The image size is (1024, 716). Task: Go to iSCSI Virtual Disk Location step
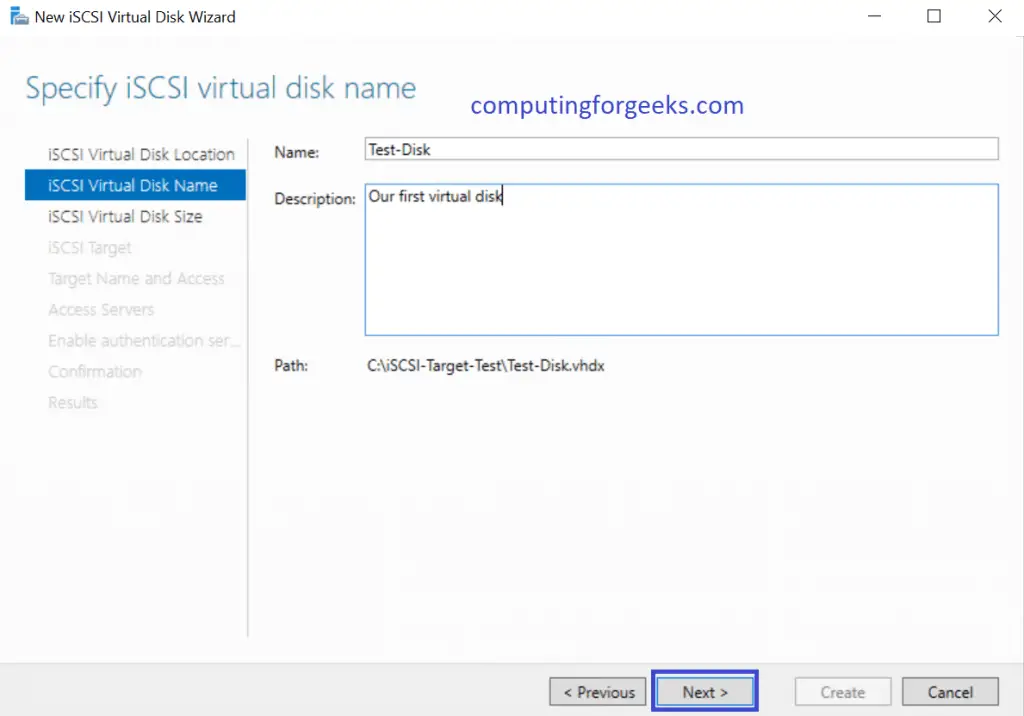(140, 154)
